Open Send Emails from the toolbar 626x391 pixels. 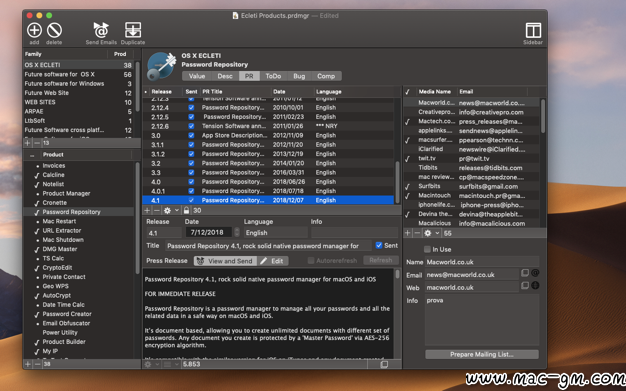click(101, 30)
